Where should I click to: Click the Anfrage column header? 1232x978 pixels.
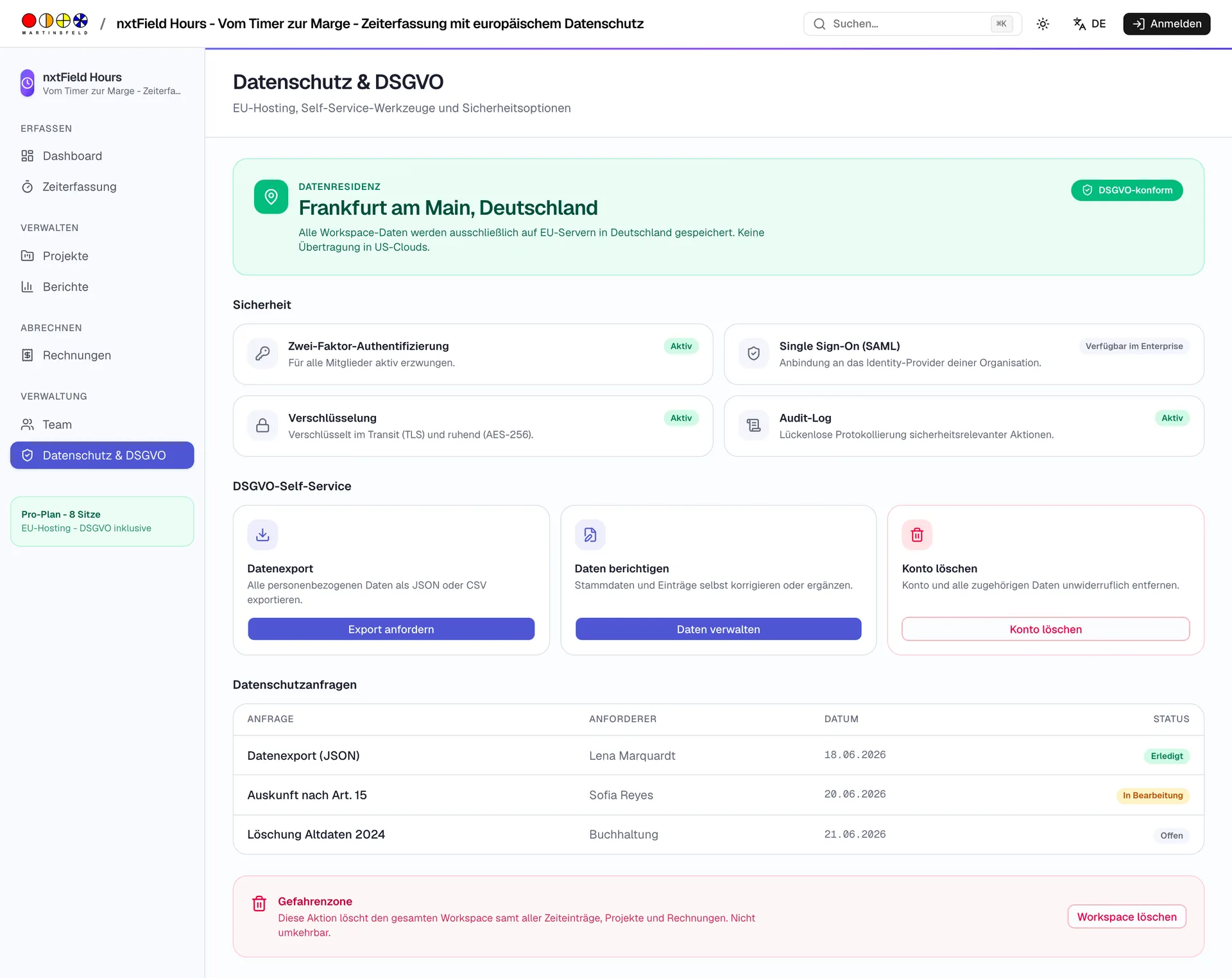[x=271, y=719]
